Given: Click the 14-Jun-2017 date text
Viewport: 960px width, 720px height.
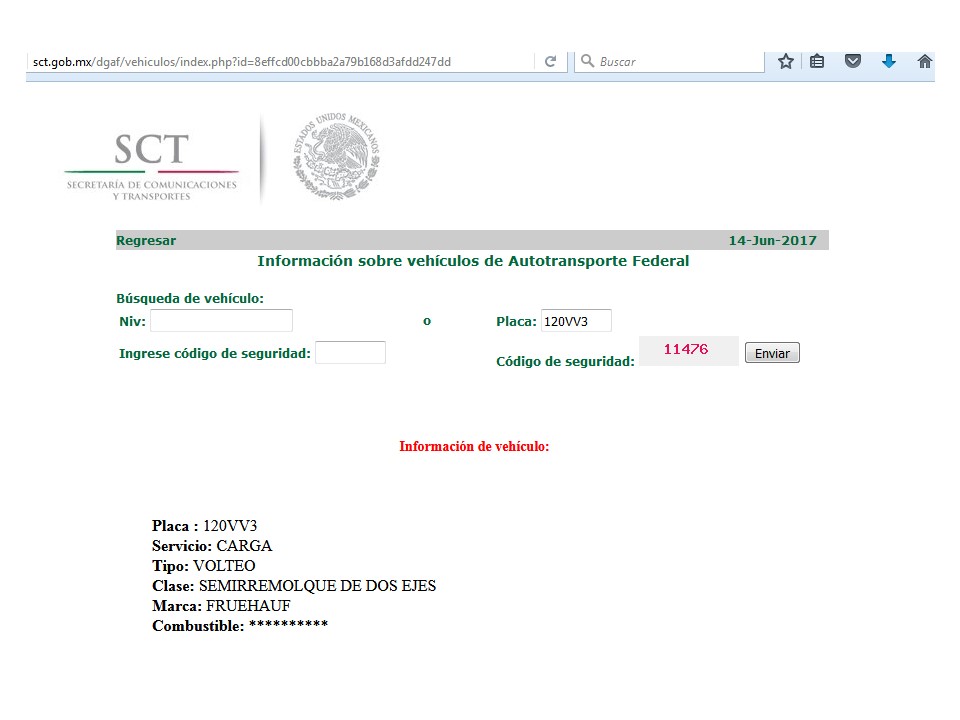Looking at the screenshot, I should [x=772, y=241].
